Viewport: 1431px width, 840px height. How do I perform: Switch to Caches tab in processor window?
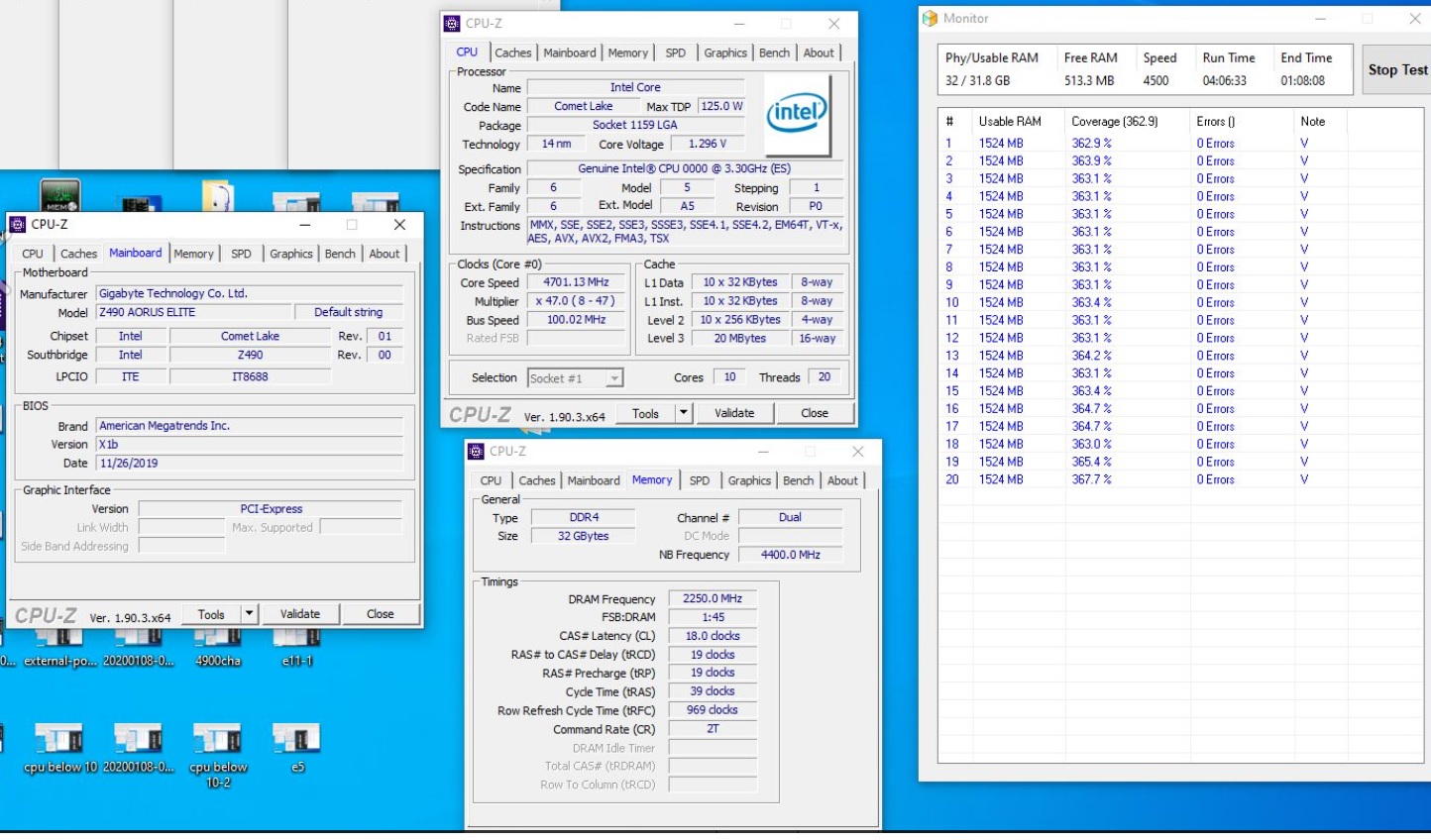click(x=512, y=53)
